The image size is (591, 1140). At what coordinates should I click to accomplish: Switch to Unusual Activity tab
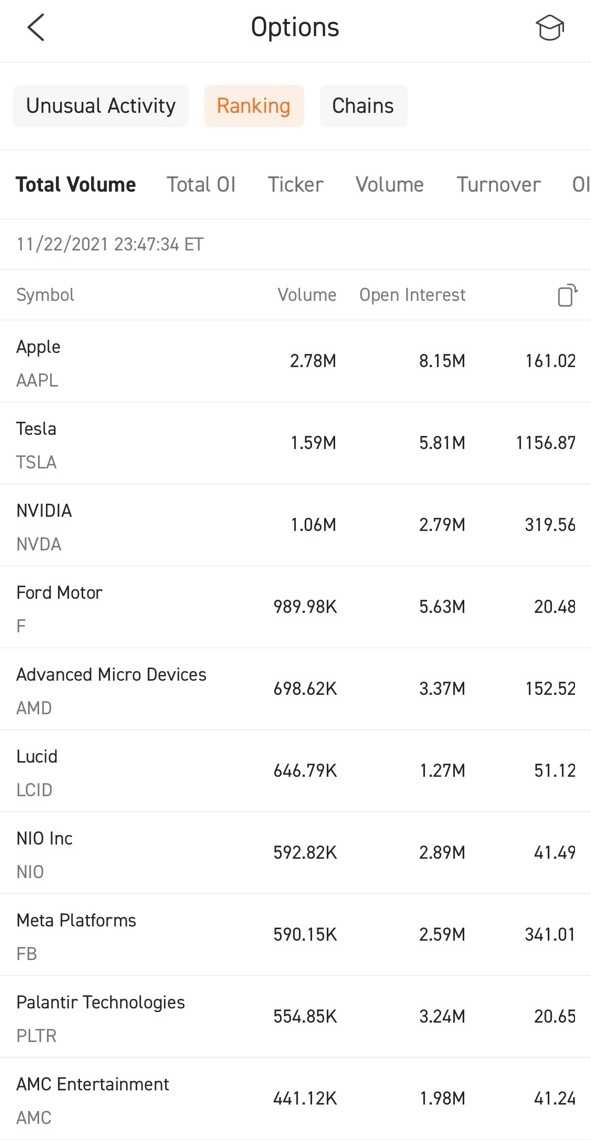coord(100,106)
